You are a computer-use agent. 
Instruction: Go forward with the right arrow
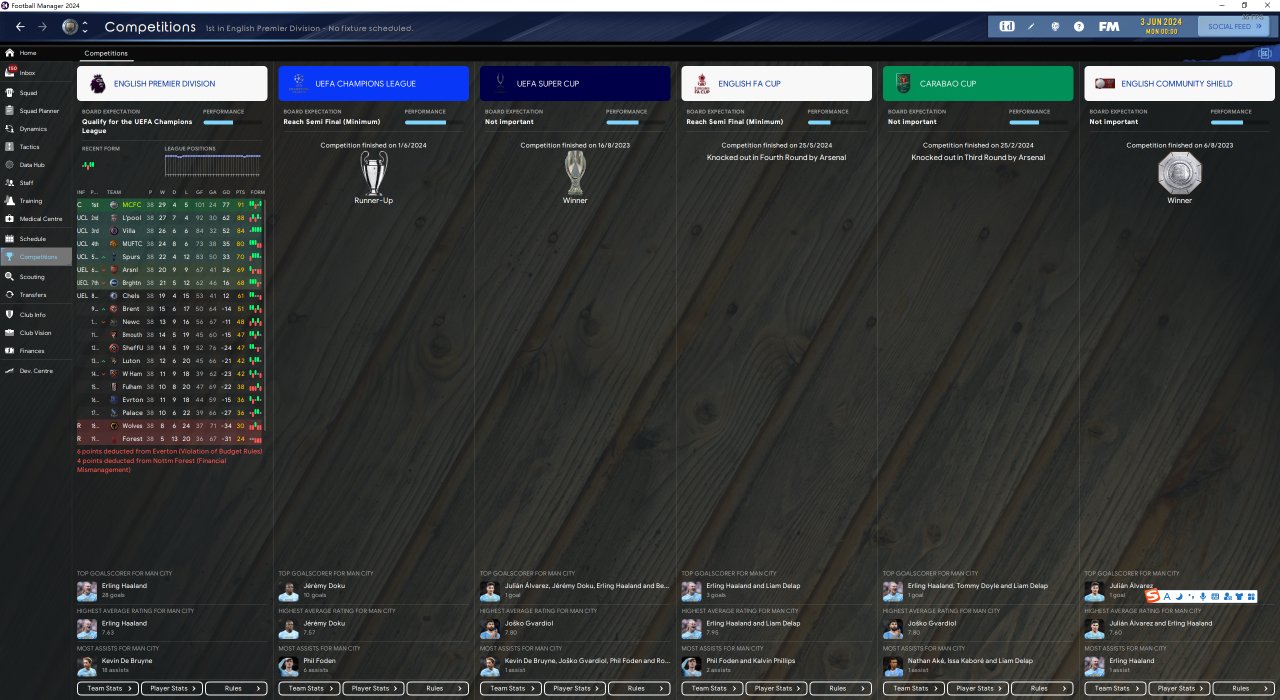tap(42, 26)
